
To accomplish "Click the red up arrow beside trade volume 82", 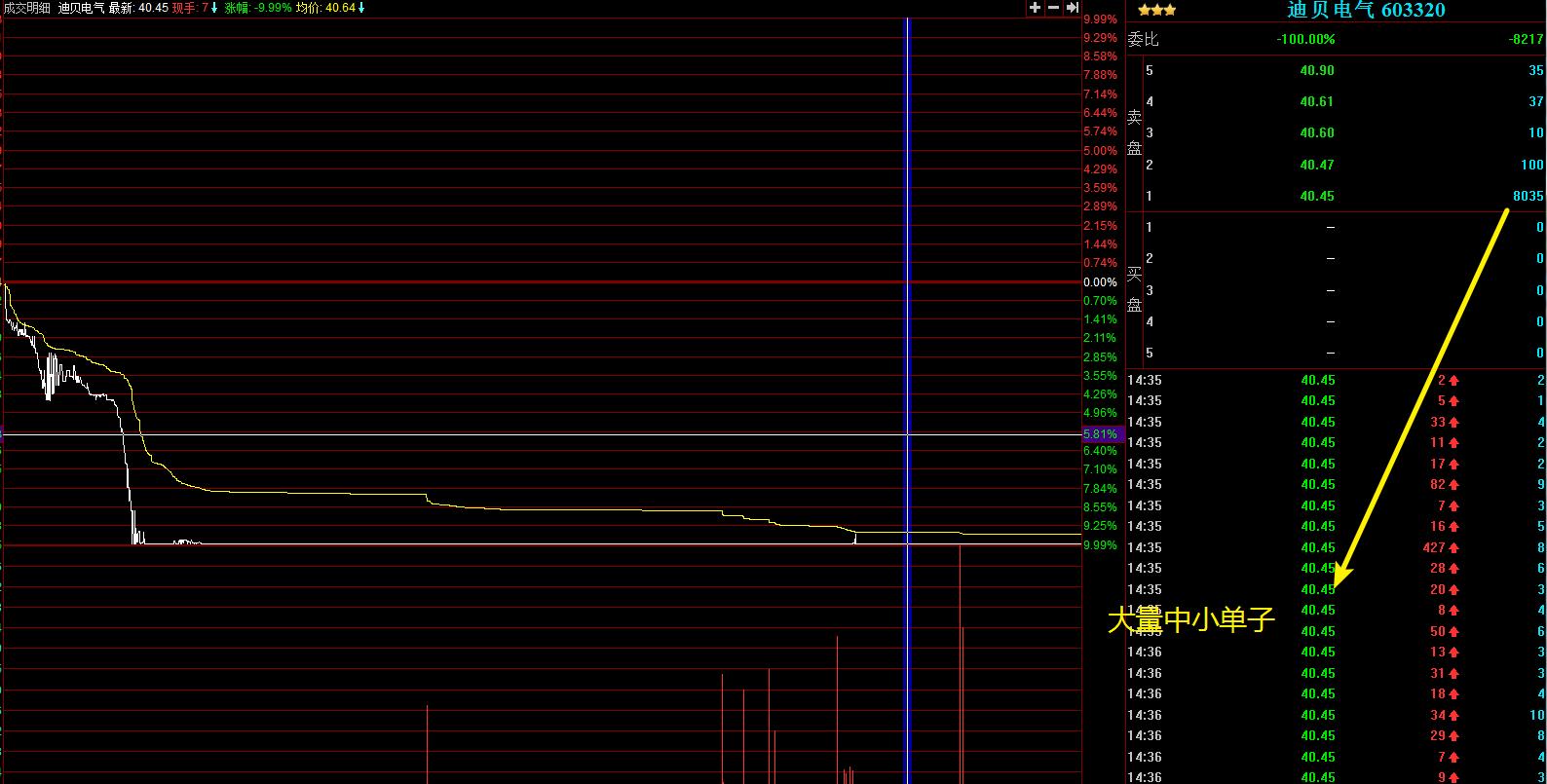I will (x=1453, y=485).
